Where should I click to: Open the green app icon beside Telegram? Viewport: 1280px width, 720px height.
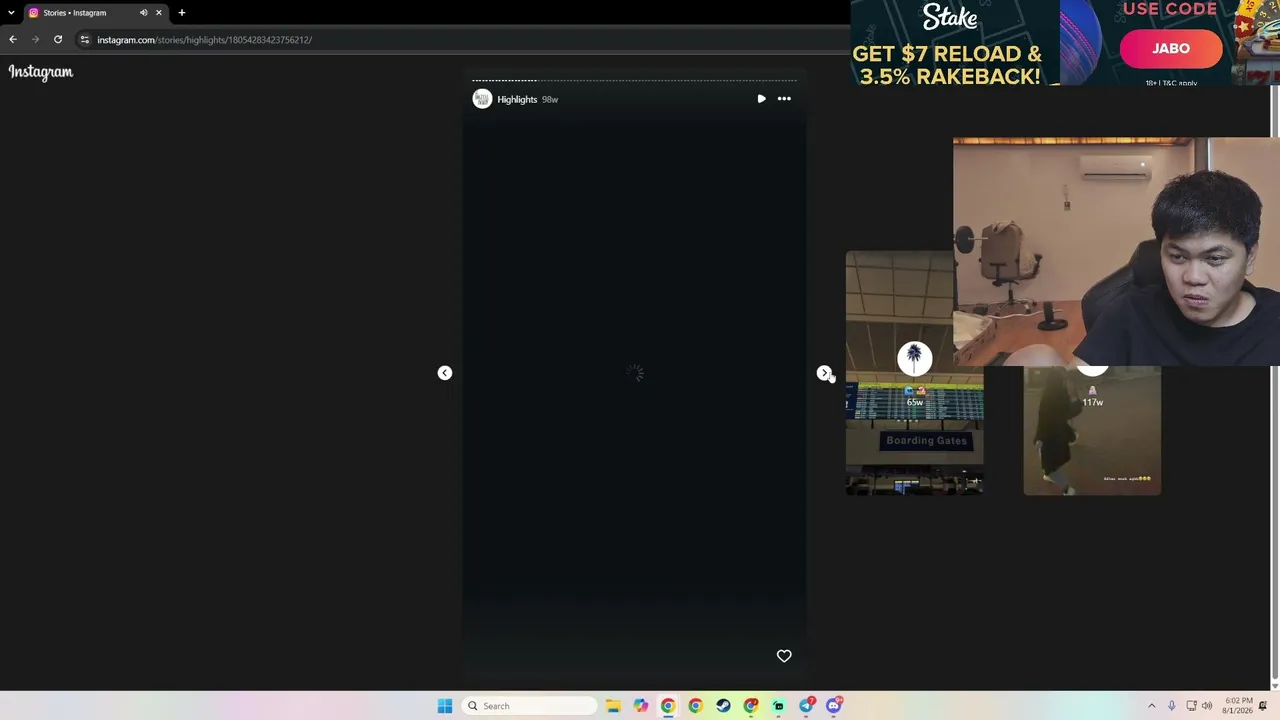778,706
